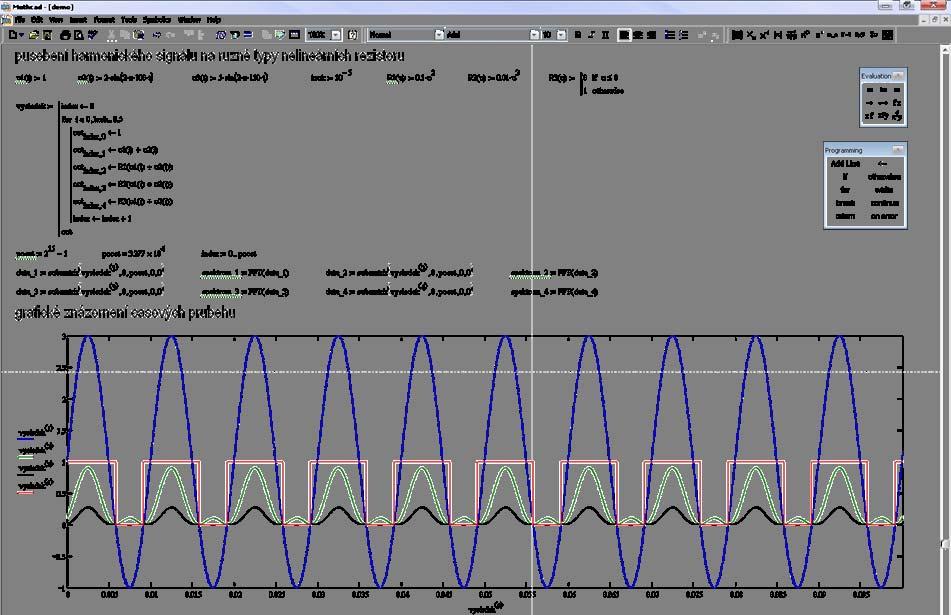951x615 pixels.
Task: Click the Cut scissors icon
Action: coord(111,35)
